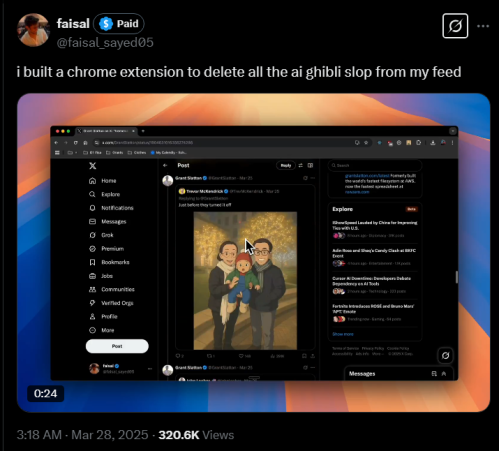This screenshot has width=499, height=451.
Task: Click the X logo in the video's sidebar
Action: [93, 166]
